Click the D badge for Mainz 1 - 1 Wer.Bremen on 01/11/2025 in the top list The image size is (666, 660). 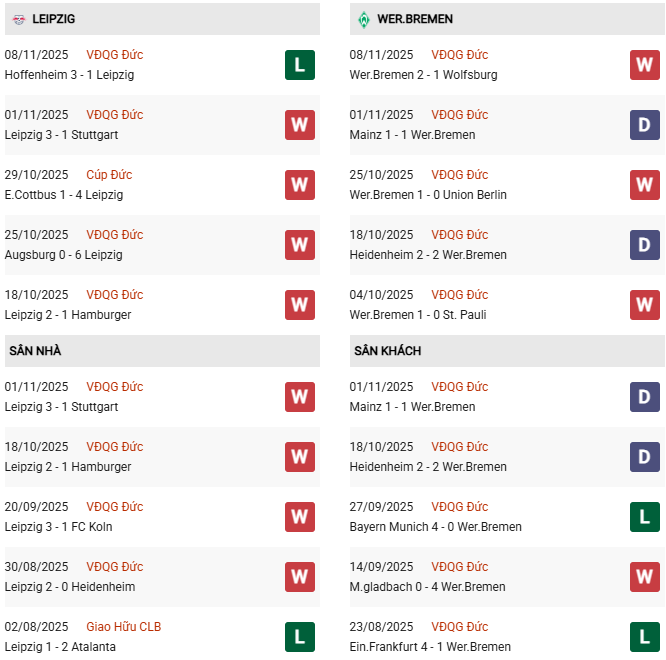coord(645,125)
